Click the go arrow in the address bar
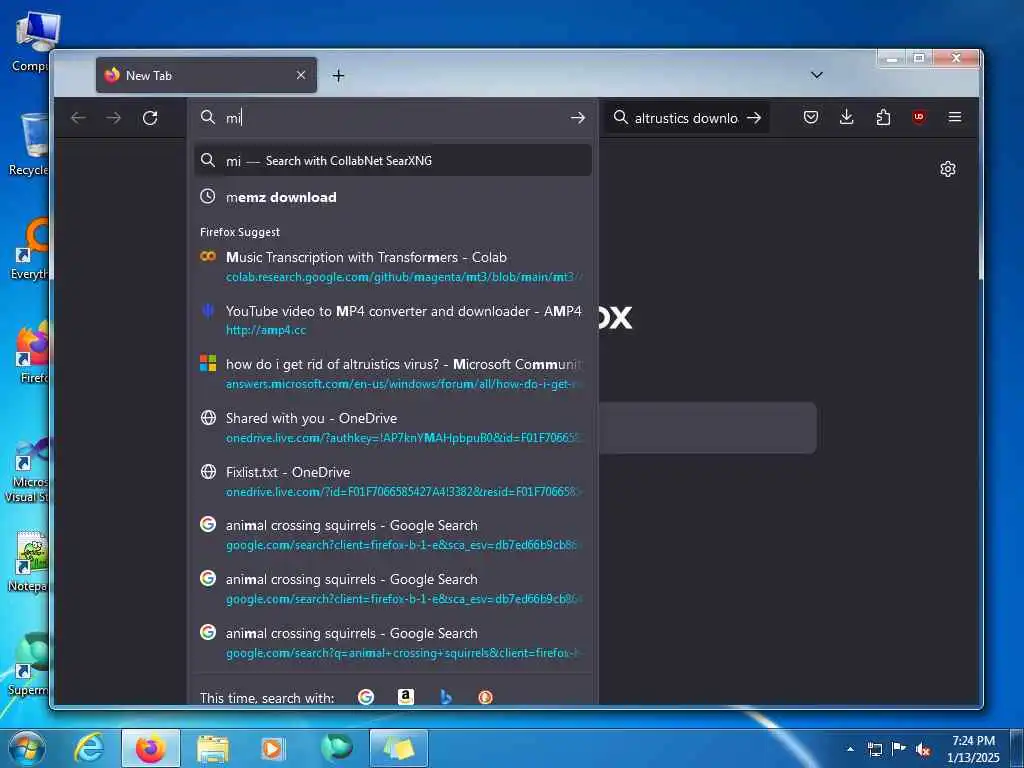Image resolution: width=1024 pixels, height=768 pixels. (x=577, y=118)
